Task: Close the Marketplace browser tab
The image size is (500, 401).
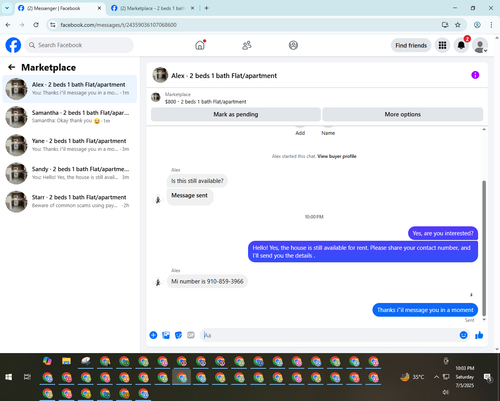Action: [192, 8]
